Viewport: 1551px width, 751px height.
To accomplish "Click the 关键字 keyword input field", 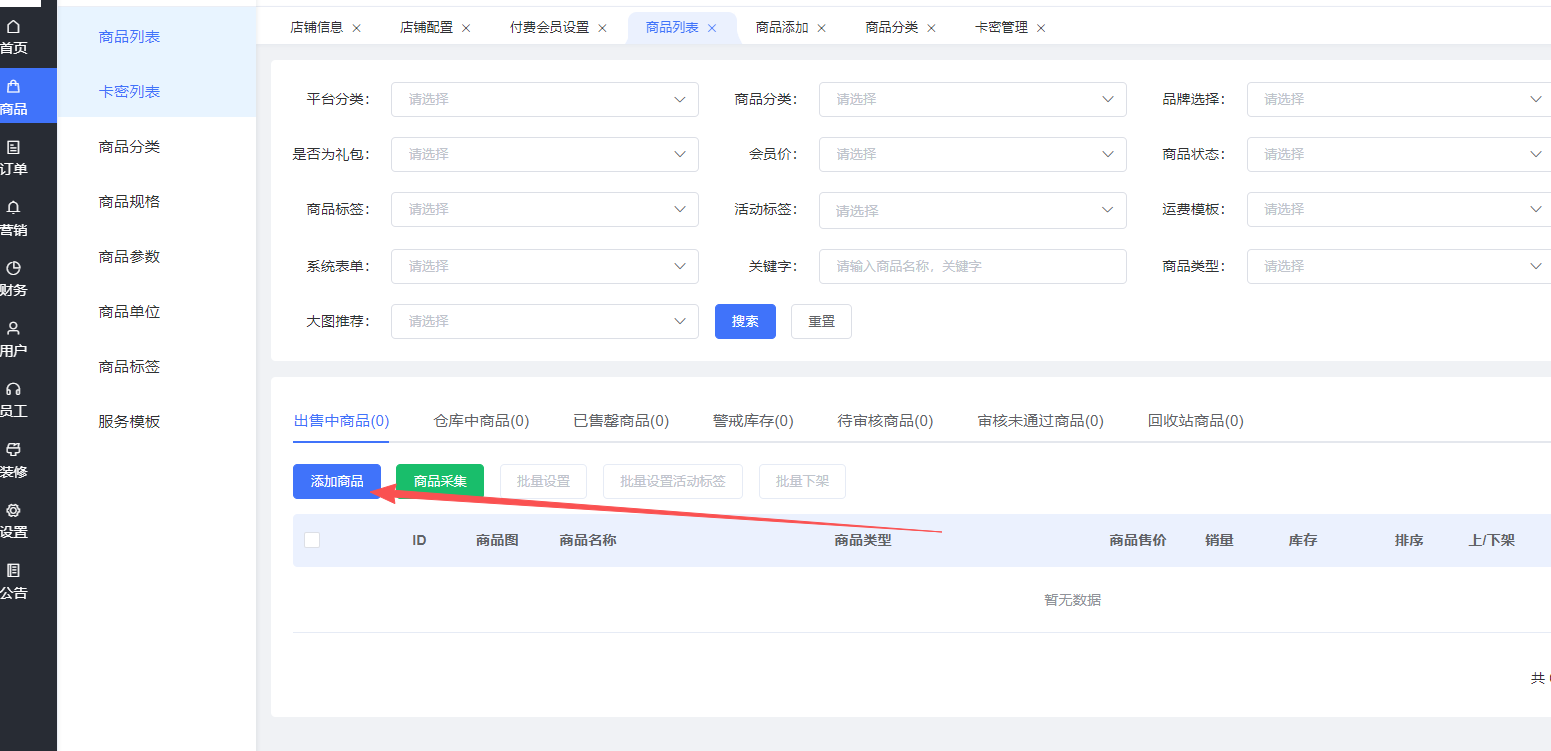I will click(x=972, y=266).
